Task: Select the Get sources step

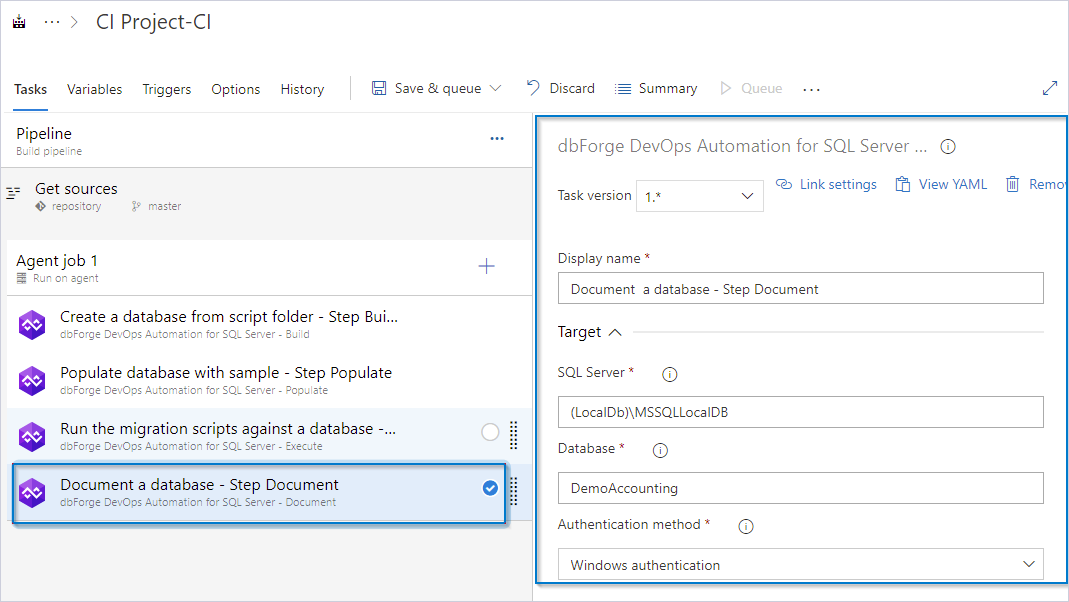Action: tap(266, 196)
